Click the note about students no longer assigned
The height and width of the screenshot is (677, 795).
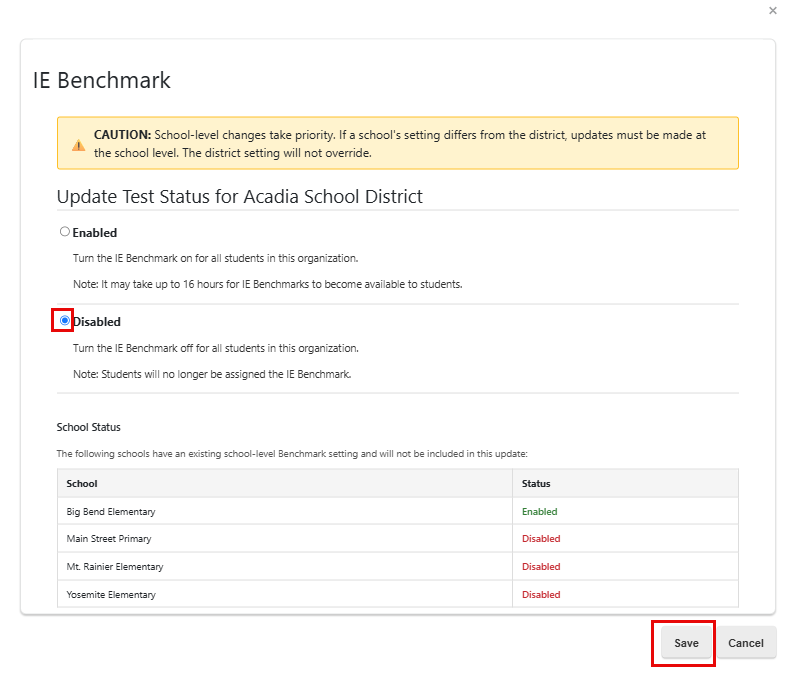[x=212, y=374]
